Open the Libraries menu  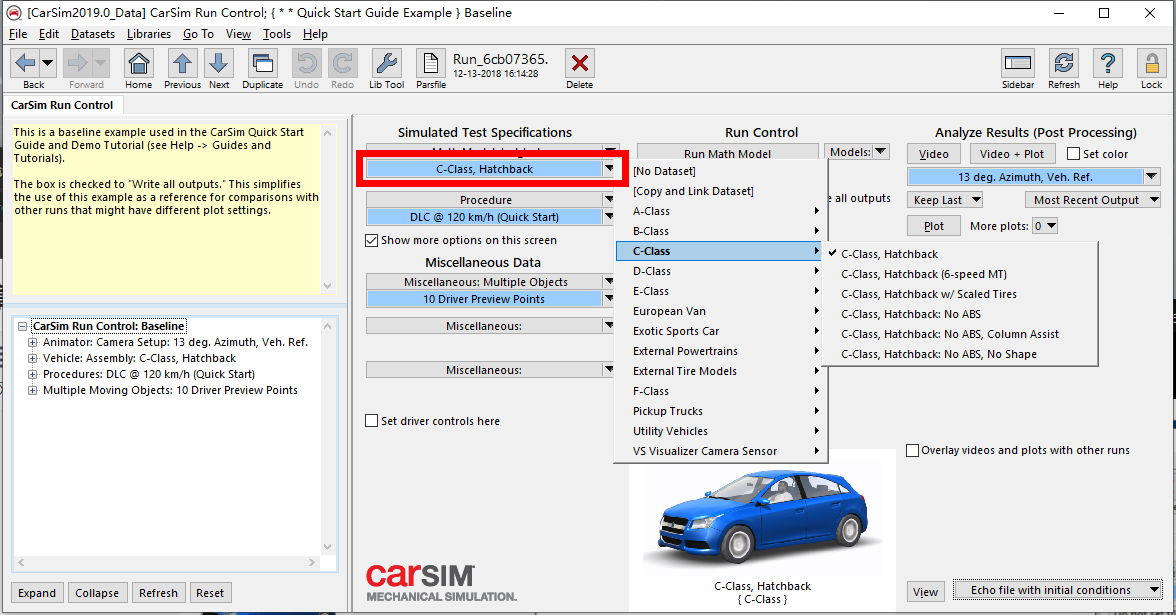point(148,34)
